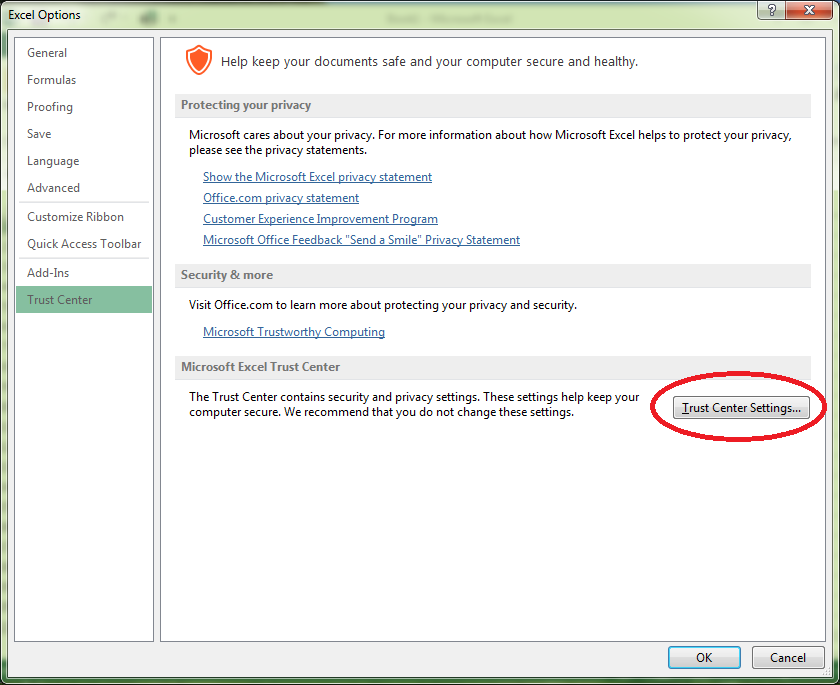This screenshot has height=685, width=840.
Task: Click the 'Visit Office.com to learn more' text
Action: 382,305
